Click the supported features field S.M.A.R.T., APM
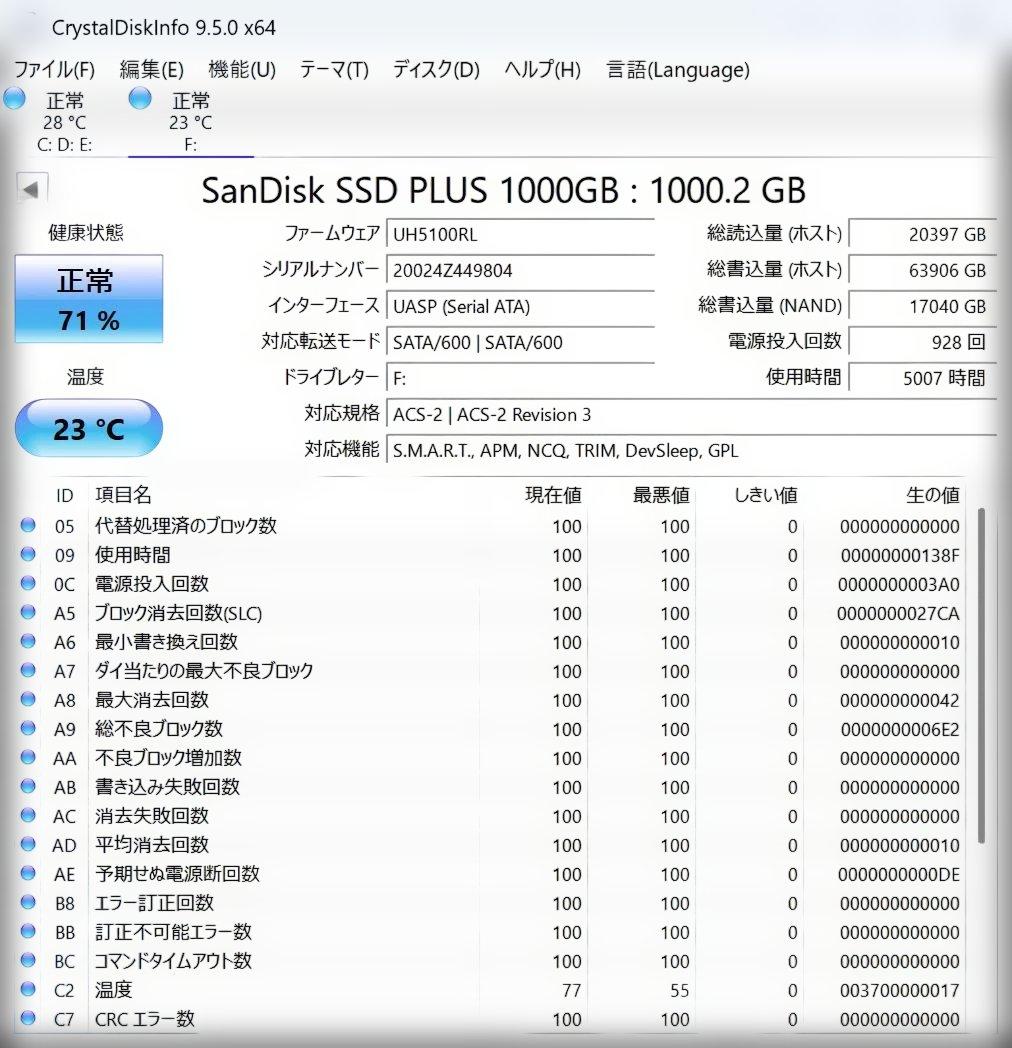Screen dimensions: 1012x1048 click(x=691, y=451)
